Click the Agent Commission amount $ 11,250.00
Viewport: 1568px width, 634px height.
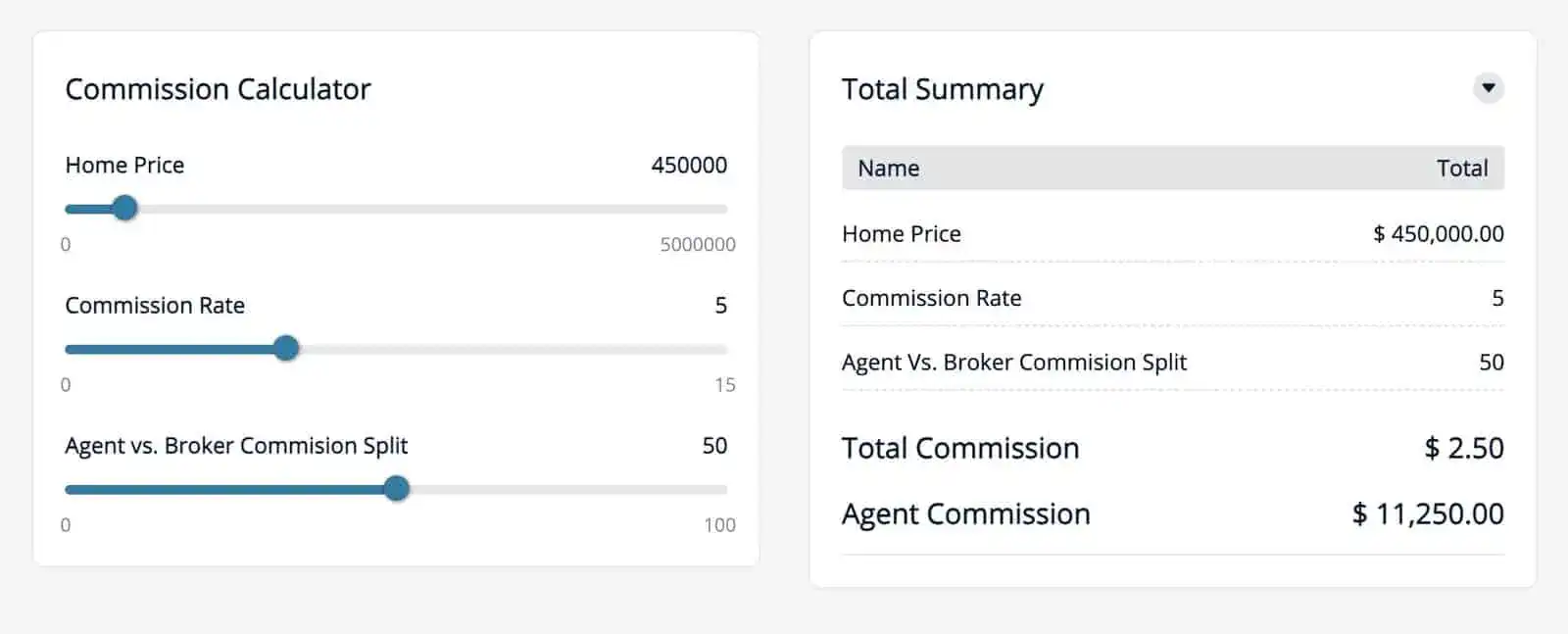pyautogui.click(x=1427, y=513)
